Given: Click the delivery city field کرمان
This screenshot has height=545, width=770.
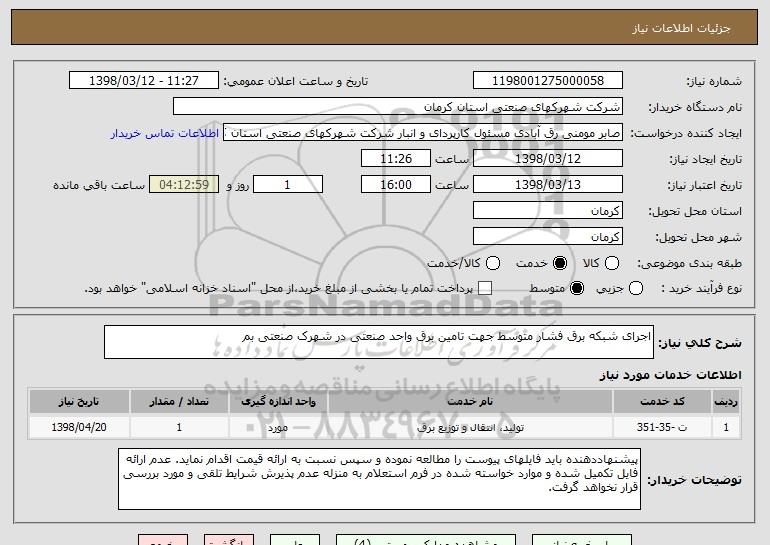Looking at the screenshot, I should [x=548, y=237].
